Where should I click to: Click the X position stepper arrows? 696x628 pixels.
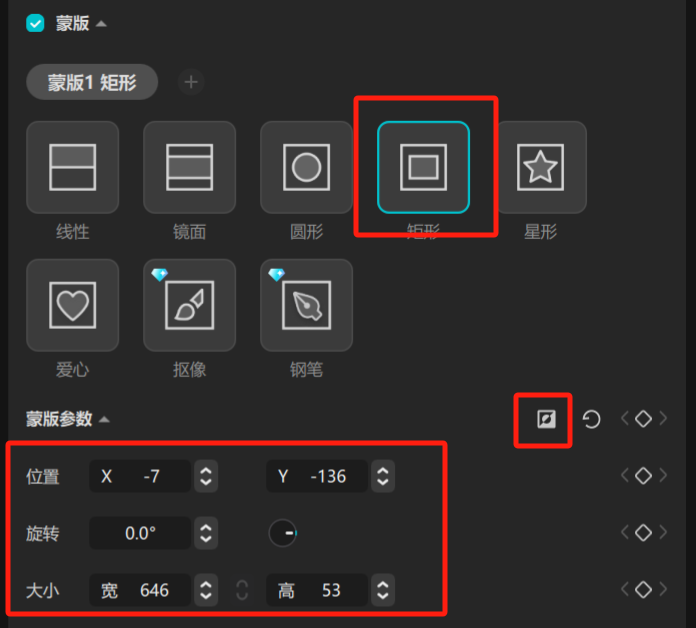[x=206, y=476]
